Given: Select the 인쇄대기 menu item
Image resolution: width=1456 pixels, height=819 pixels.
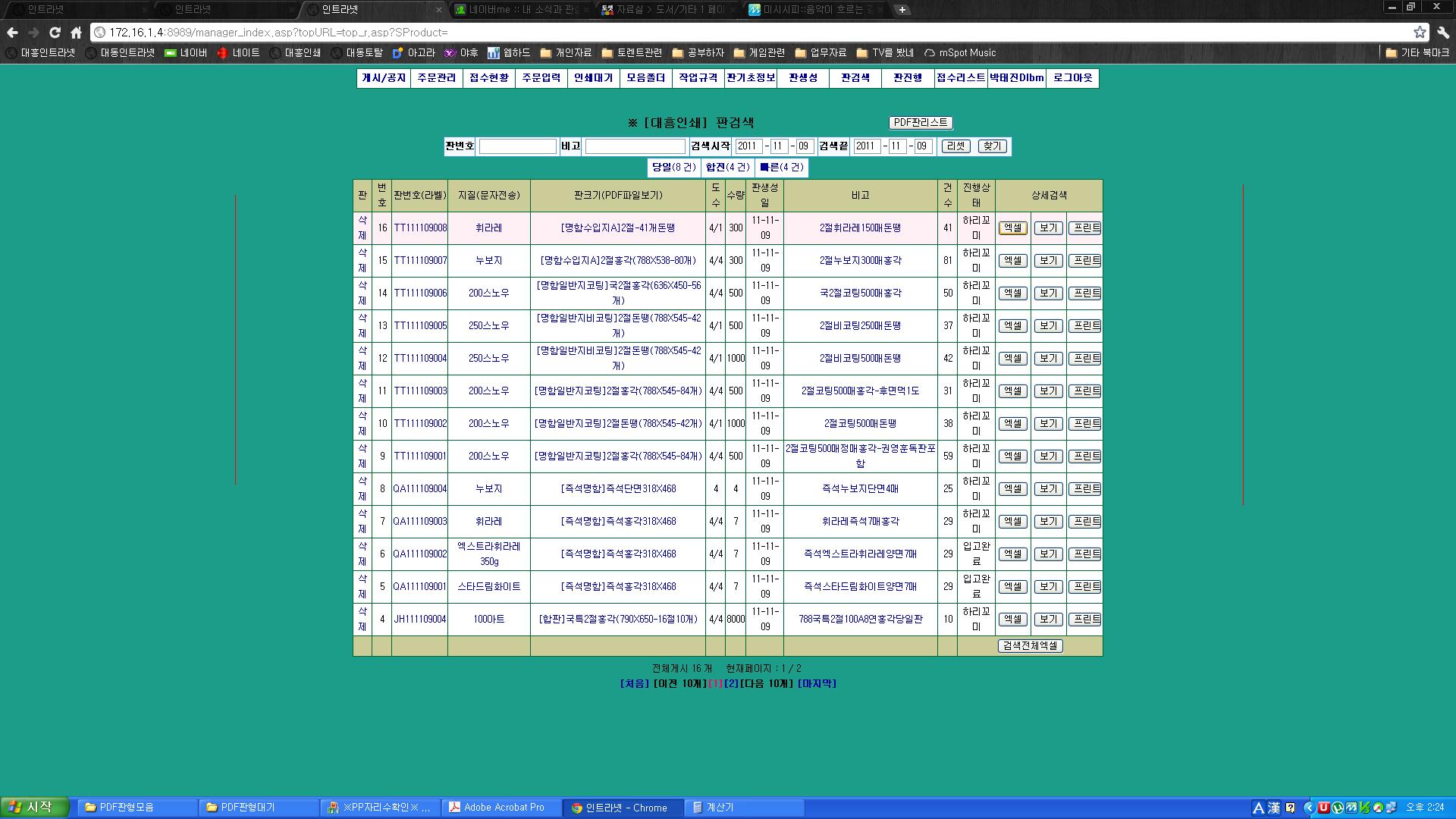Looking at the screenshot, I should click(593, 78).
